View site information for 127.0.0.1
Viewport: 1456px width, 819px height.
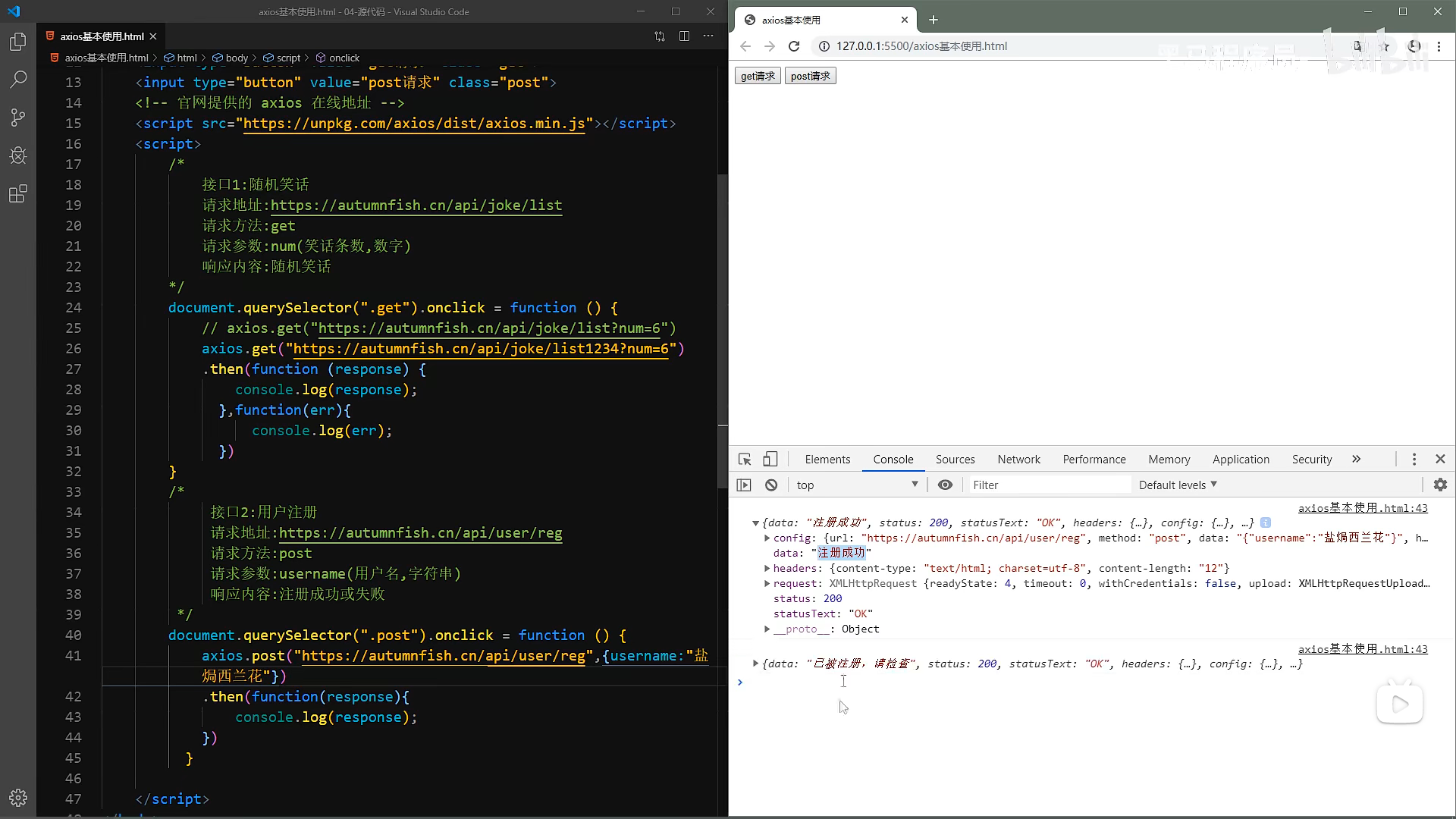click(824, 46)
